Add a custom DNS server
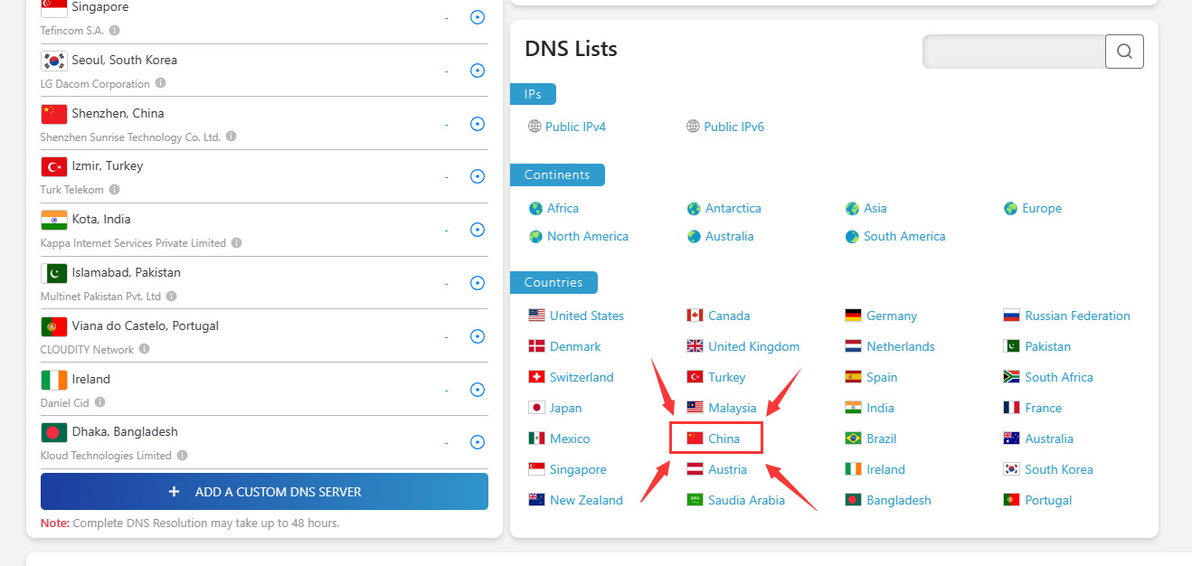Screen dimensions: 1192x566 [264, 492]
